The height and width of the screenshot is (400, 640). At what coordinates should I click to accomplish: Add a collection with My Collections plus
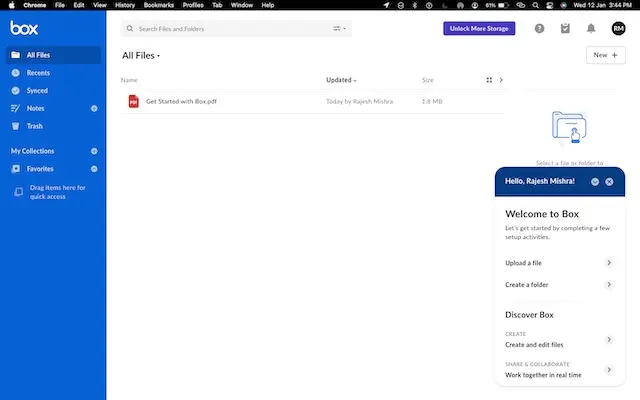coord(94,151)
